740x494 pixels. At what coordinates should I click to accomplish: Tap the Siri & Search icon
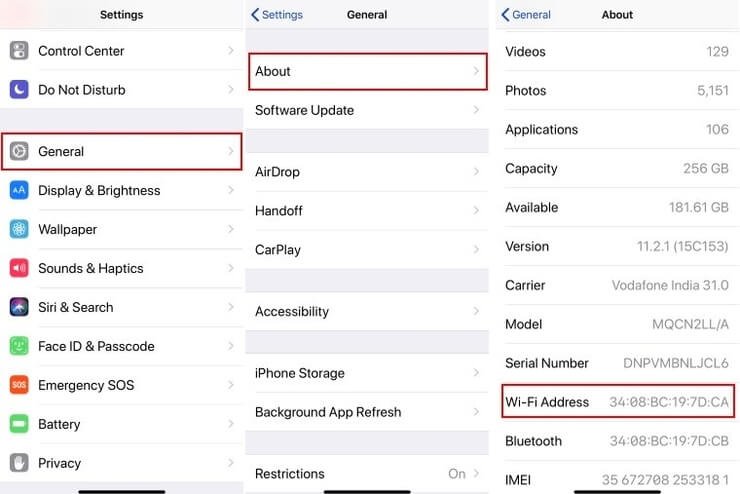(x=19, y=307)
